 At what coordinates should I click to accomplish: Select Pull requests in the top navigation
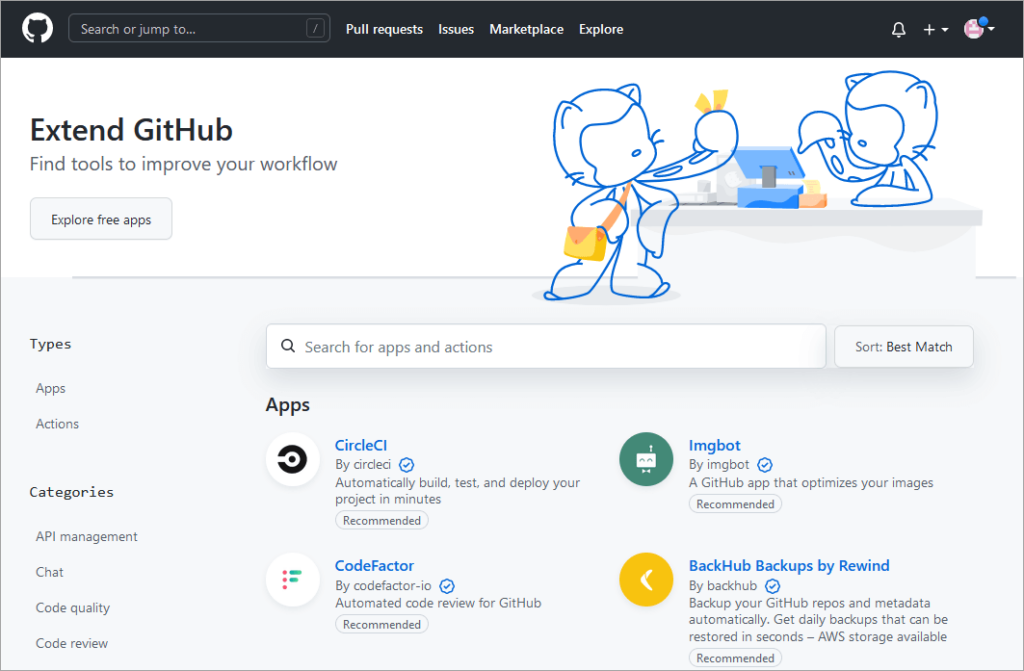(x=384, y=29)
